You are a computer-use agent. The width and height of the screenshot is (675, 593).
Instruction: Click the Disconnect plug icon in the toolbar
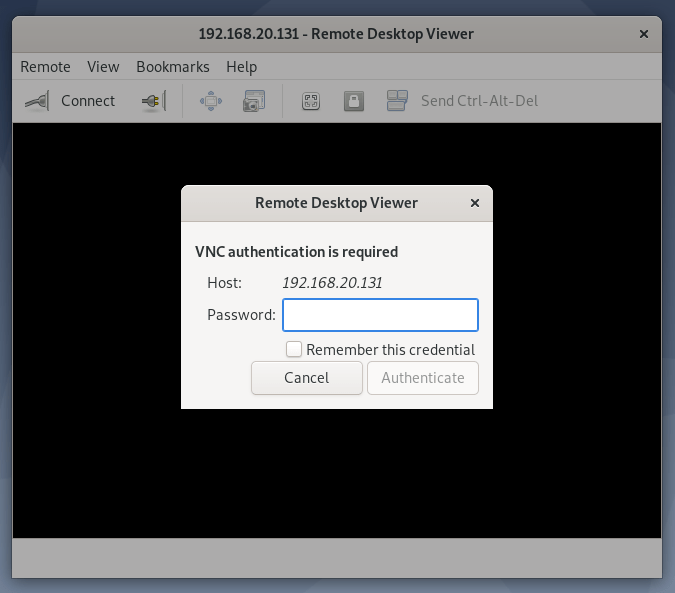click(154, 101)
